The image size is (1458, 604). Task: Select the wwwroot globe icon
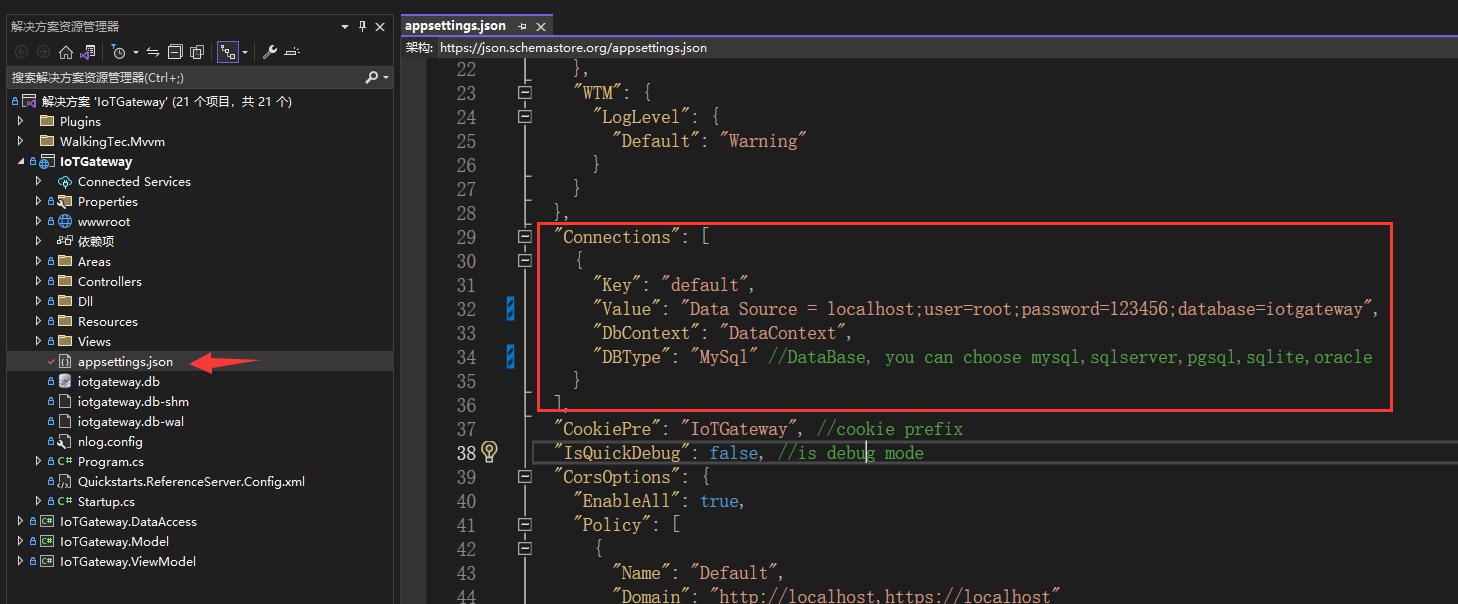point(65,221)
